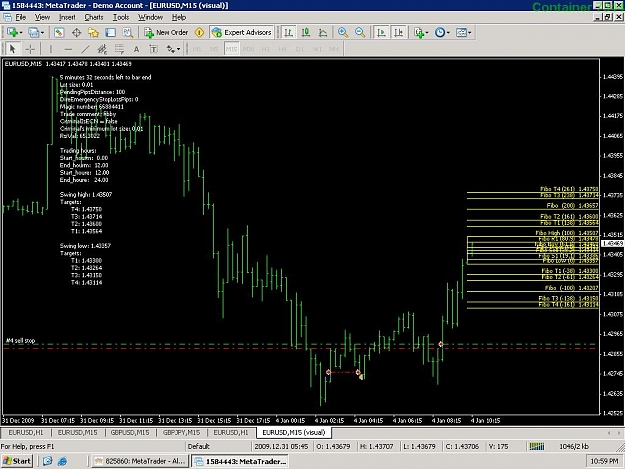Viewport: 625px width, 469px height.
Task: Open the View menu
Action: tap(42, 17)
